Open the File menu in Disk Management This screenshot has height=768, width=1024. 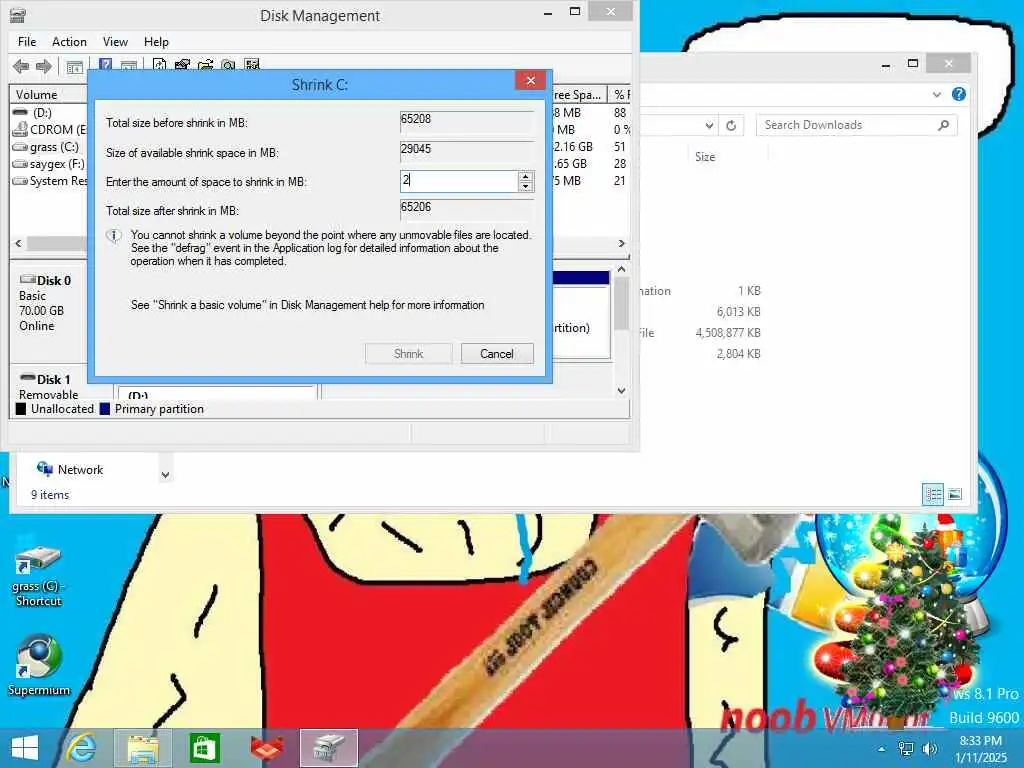tap(27, 42)
